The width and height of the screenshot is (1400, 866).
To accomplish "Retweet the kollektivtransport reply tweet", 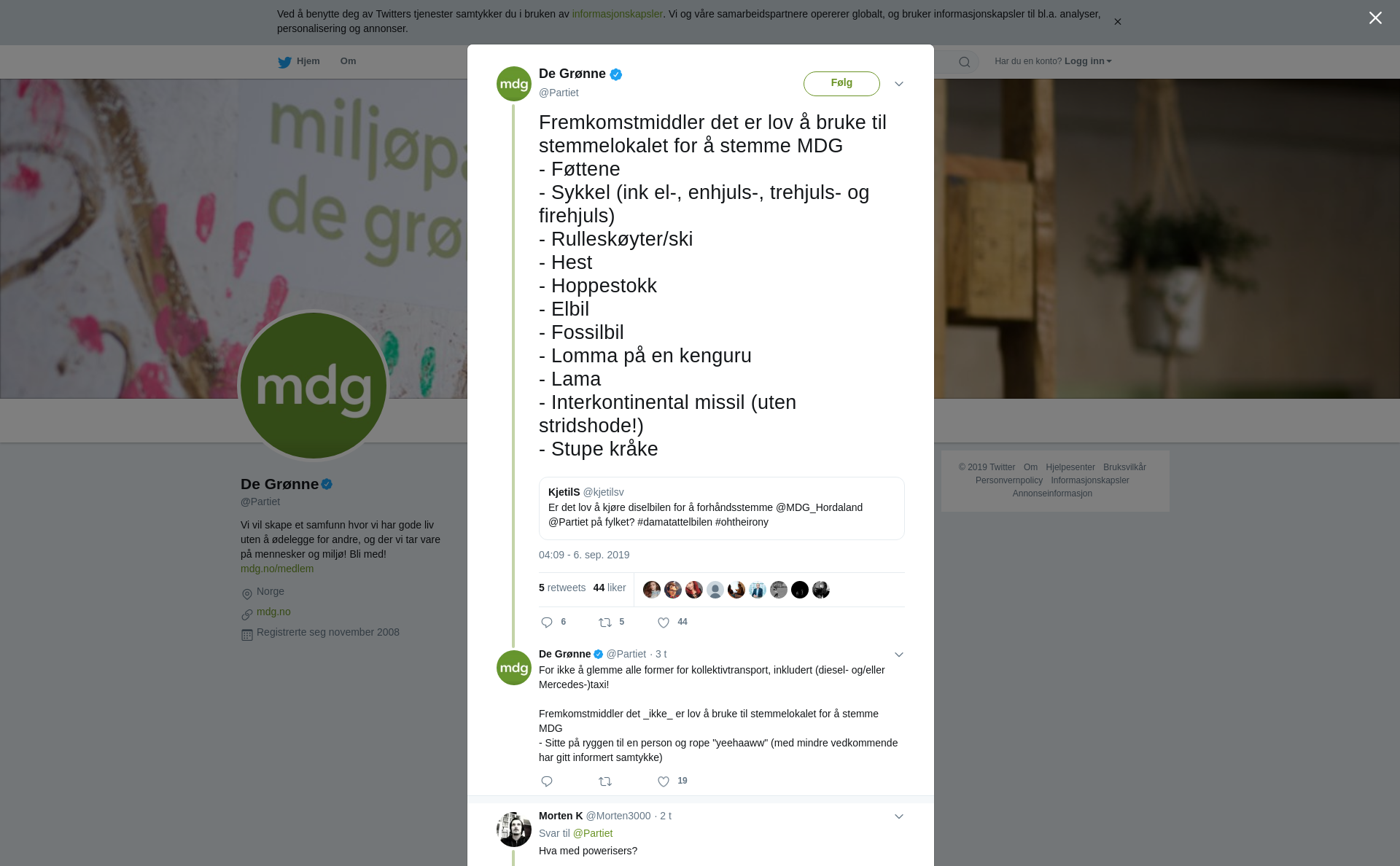I will coord(605,781).
